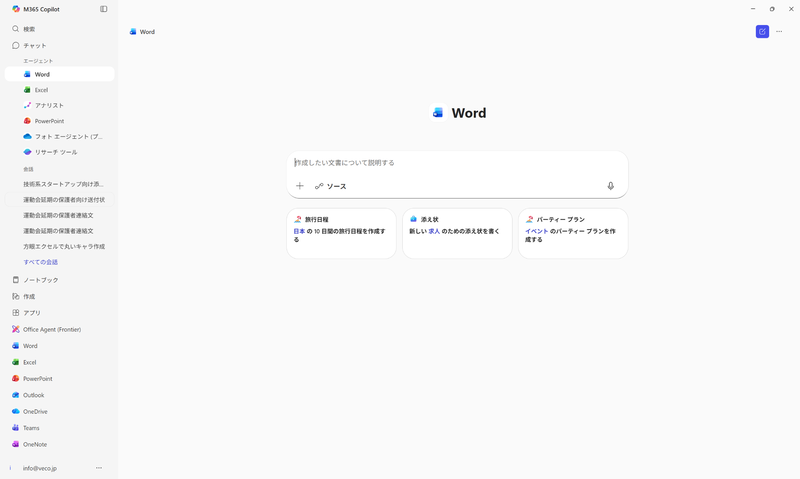Open conversation 運動会延期の保護者向け送付状
The image size is (800, 479).
click(x=59, y=199)
